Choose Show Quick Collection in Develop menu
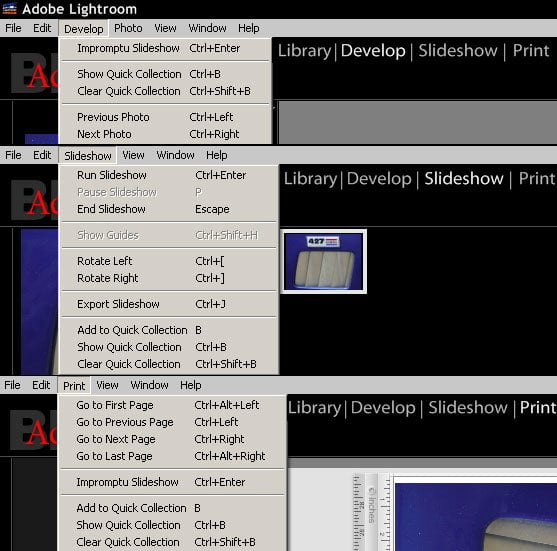 (165, 74)
